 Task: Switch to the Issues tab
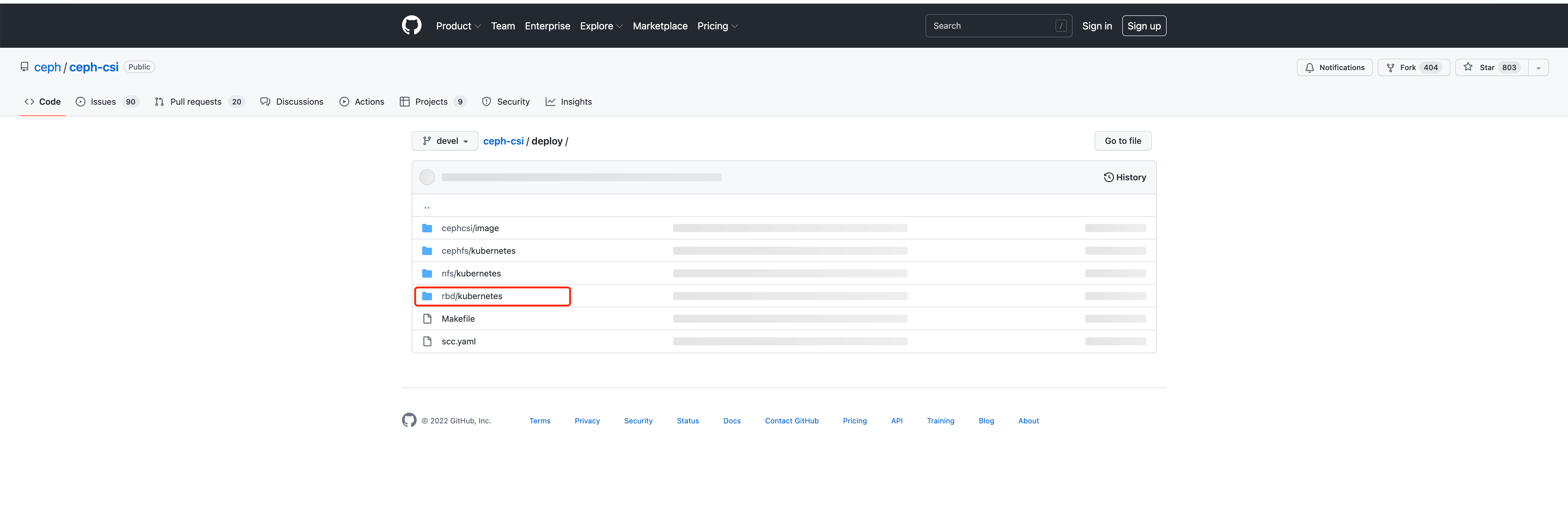coord(107,102)
